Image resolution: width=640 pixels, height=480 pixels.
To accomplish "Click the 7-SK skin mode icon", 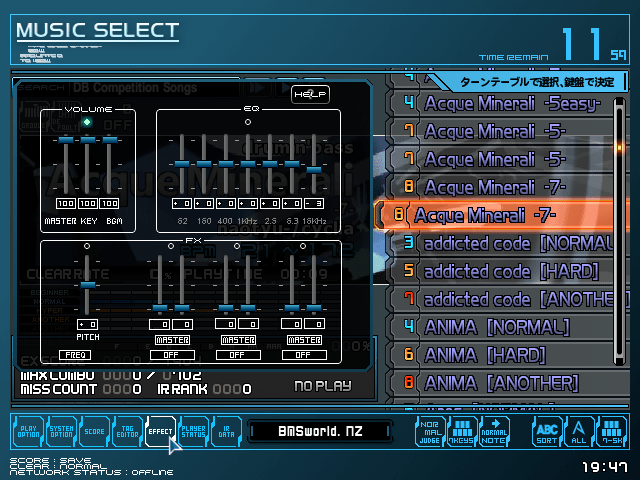I will point(611,432).
